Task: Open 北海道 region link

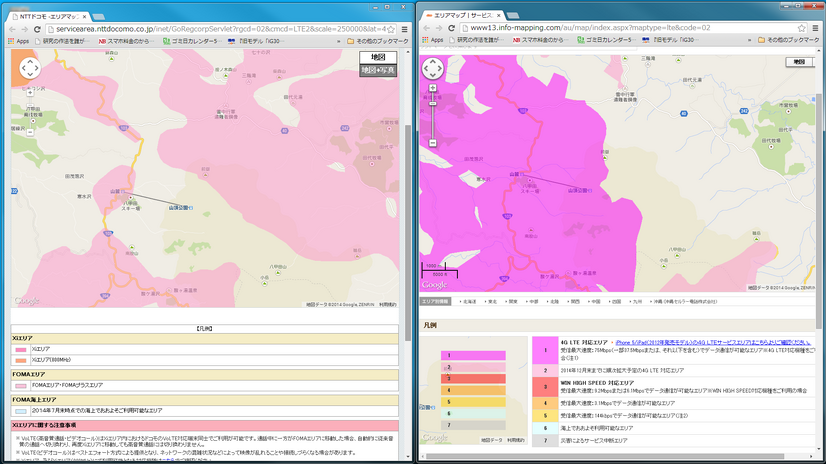Action: [x=468, y=302]
